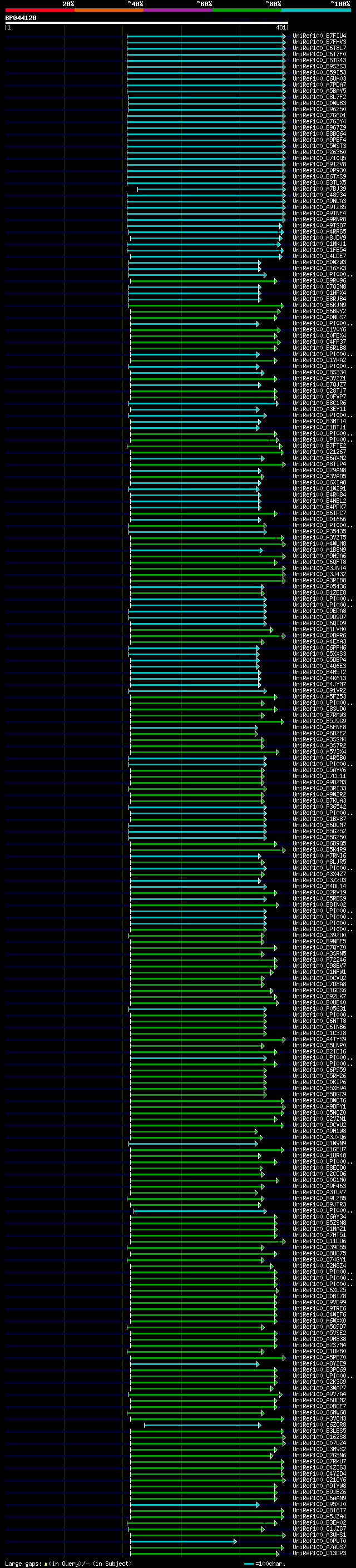The height and width of the screenshot is (1568, 356).
Task: Select the UniRef100_Q4LDE7 label
Action: [319, 256]
